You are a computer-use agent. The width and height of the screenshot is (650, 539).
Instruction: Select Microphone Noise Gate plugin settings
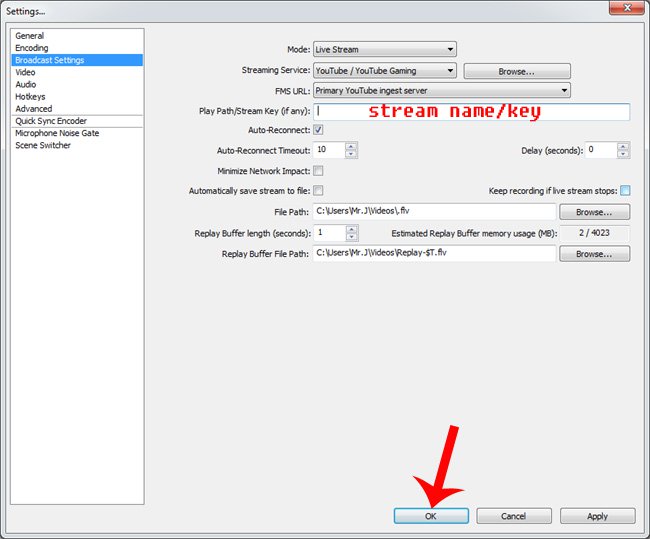tap(57, 133)
